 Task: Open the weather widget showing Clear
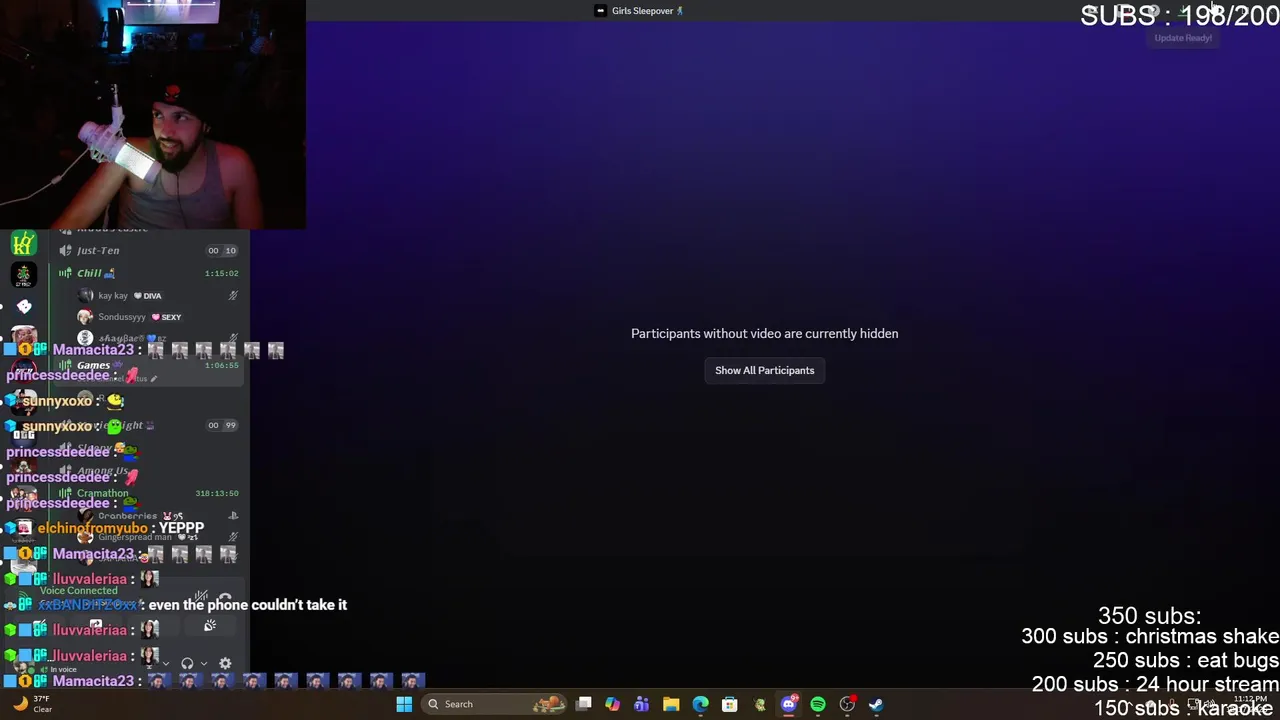pos(32,704)
